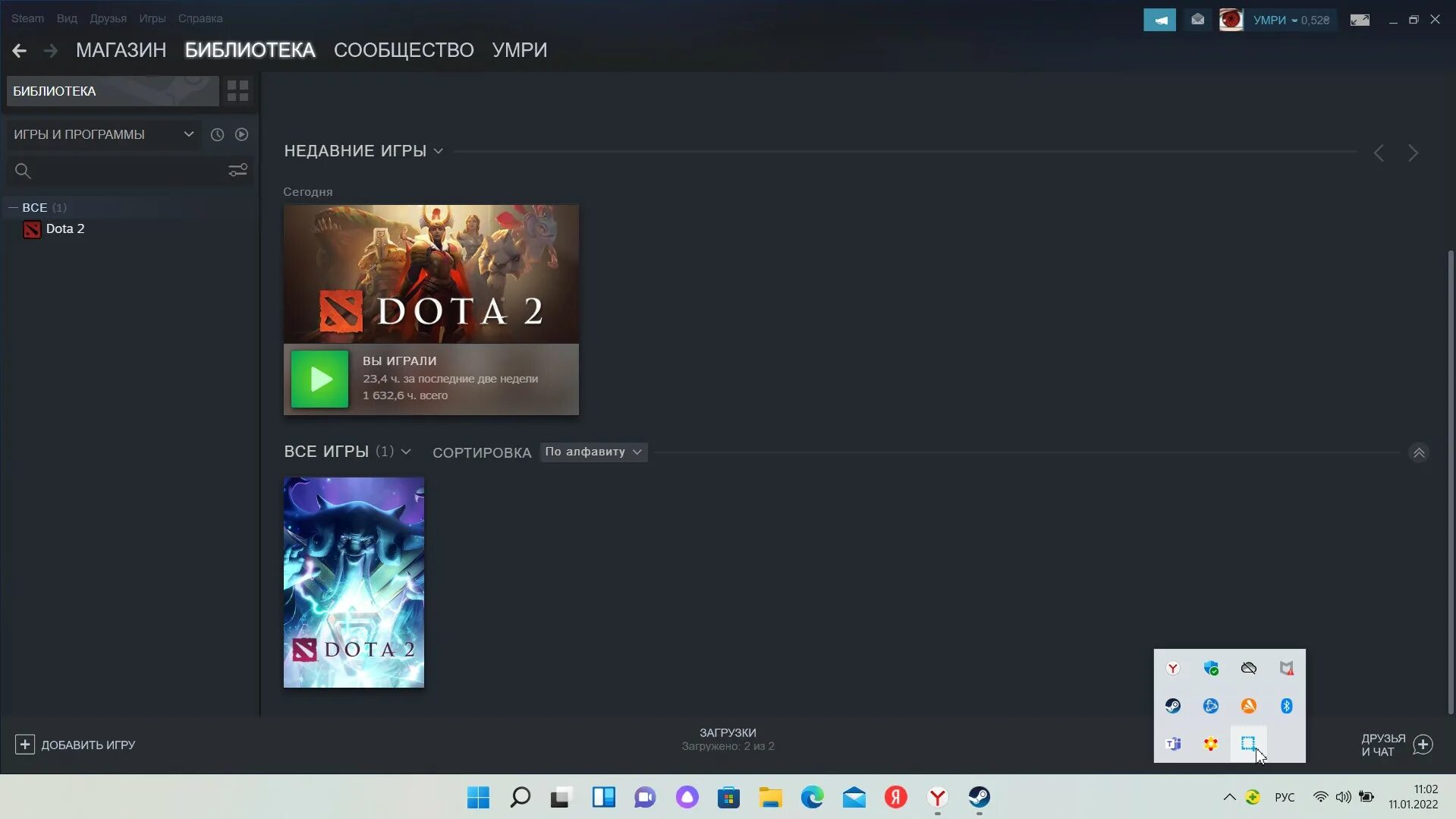
Task: Click Steam icon on the Windows taskbar
Action: click(x=979, y=797)
